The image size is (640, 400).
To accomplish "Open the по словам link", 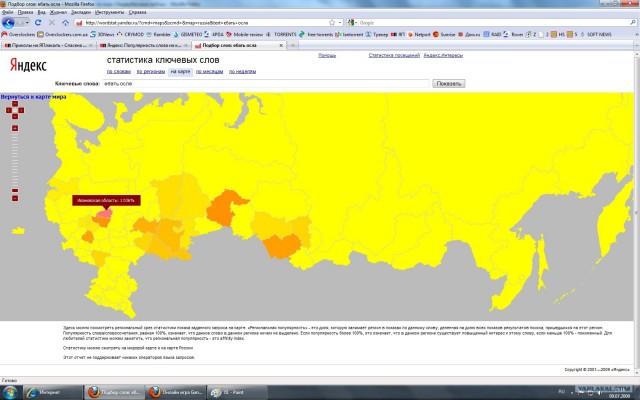I will [x=119, y=71].
